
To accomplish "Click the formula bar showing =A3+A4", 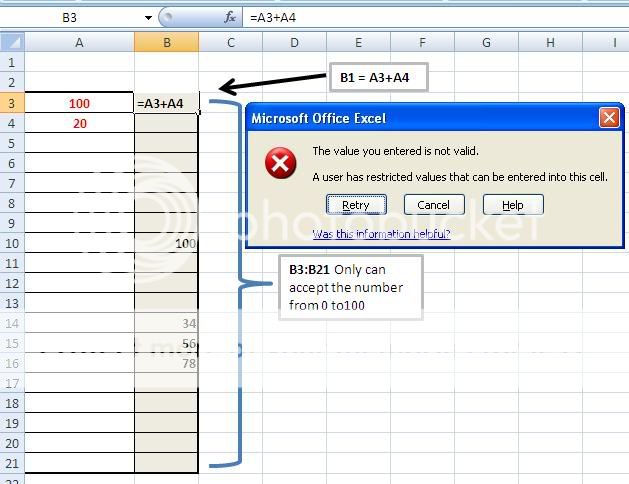I will [x=435, y=18].
